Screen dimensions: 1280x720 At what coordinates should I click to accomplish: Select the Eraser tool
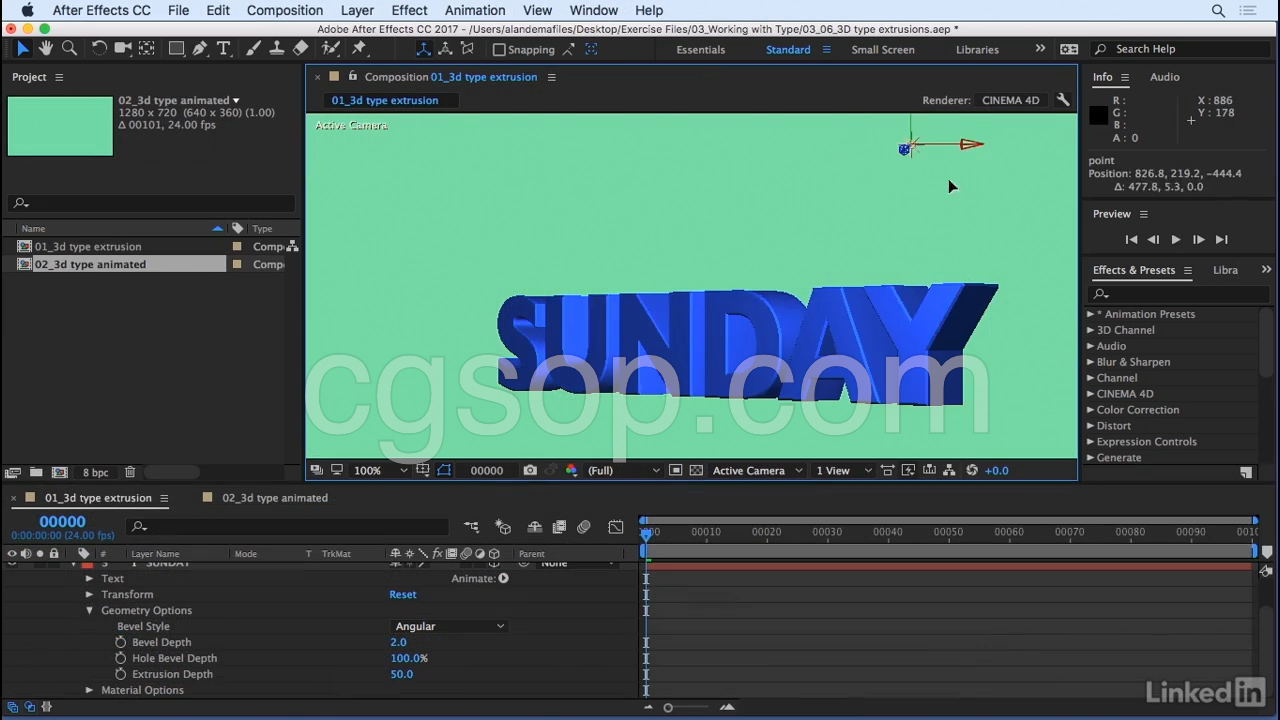(301, 49)
